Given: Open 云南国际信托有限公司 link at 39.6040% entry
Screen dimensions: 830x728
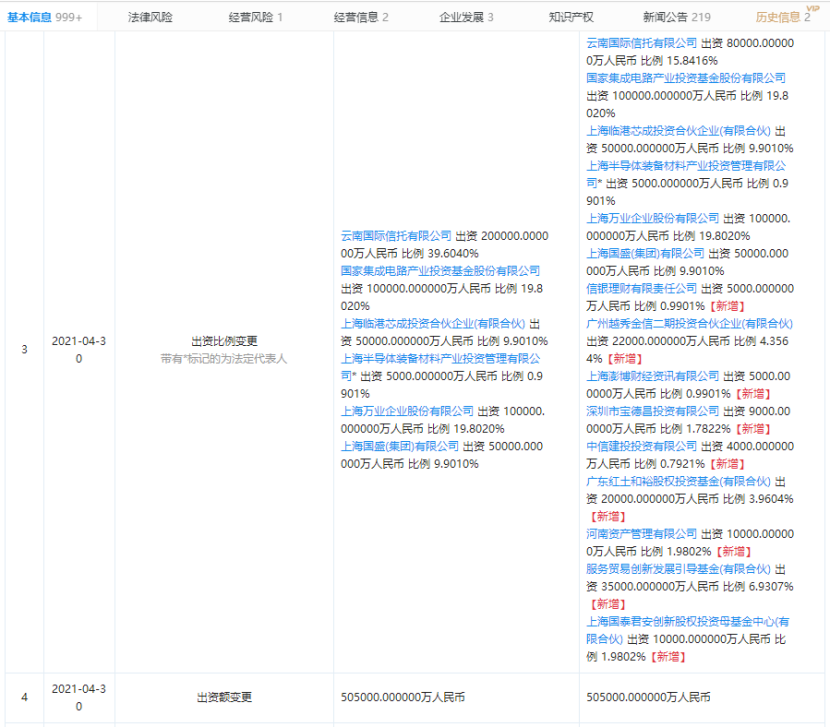Looking at the screenshot, I should pyautogui.click(x=396, y=236).
